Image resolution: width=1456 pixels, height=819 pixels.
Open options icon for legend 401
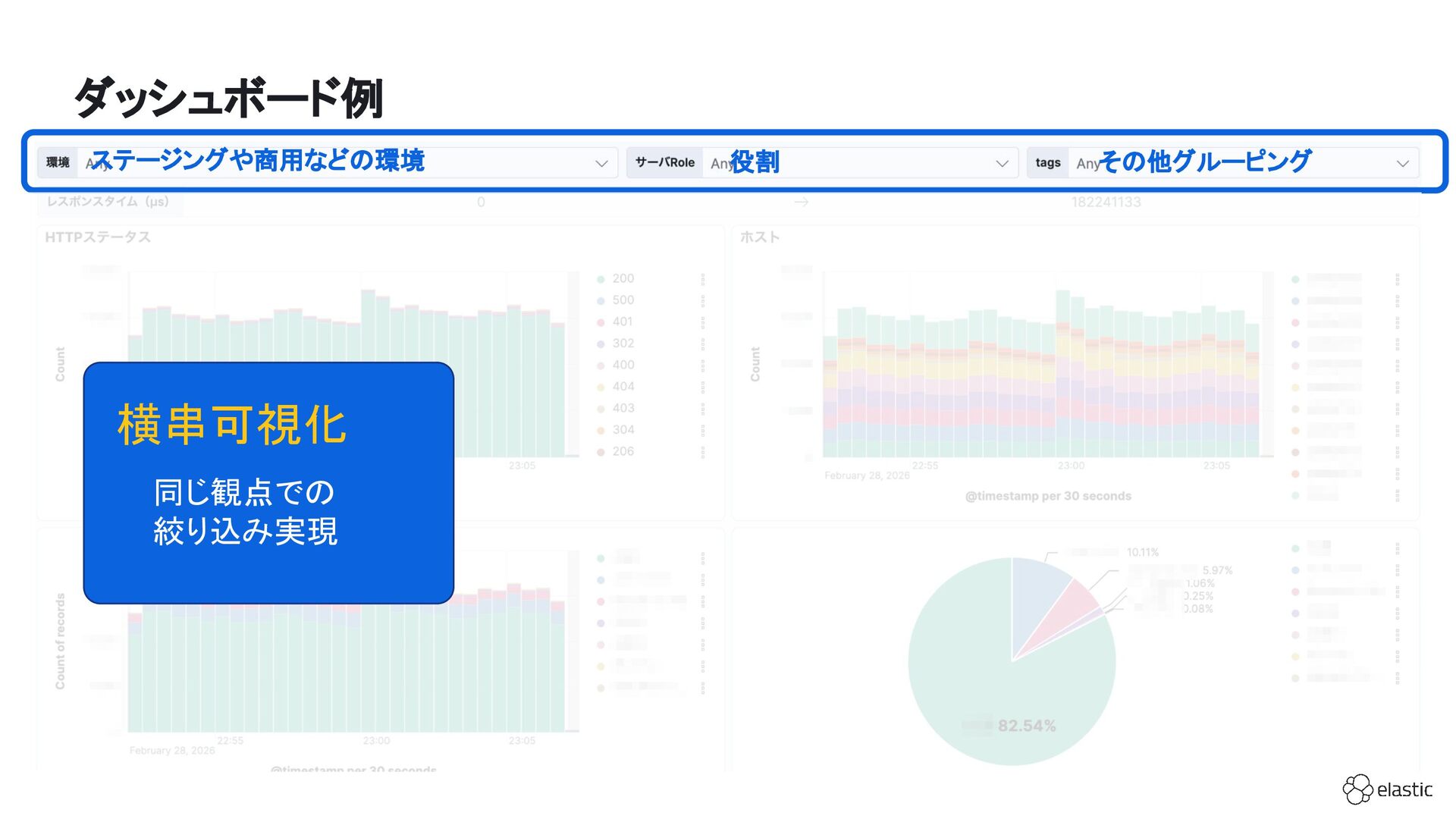click(x=703, y=322)
